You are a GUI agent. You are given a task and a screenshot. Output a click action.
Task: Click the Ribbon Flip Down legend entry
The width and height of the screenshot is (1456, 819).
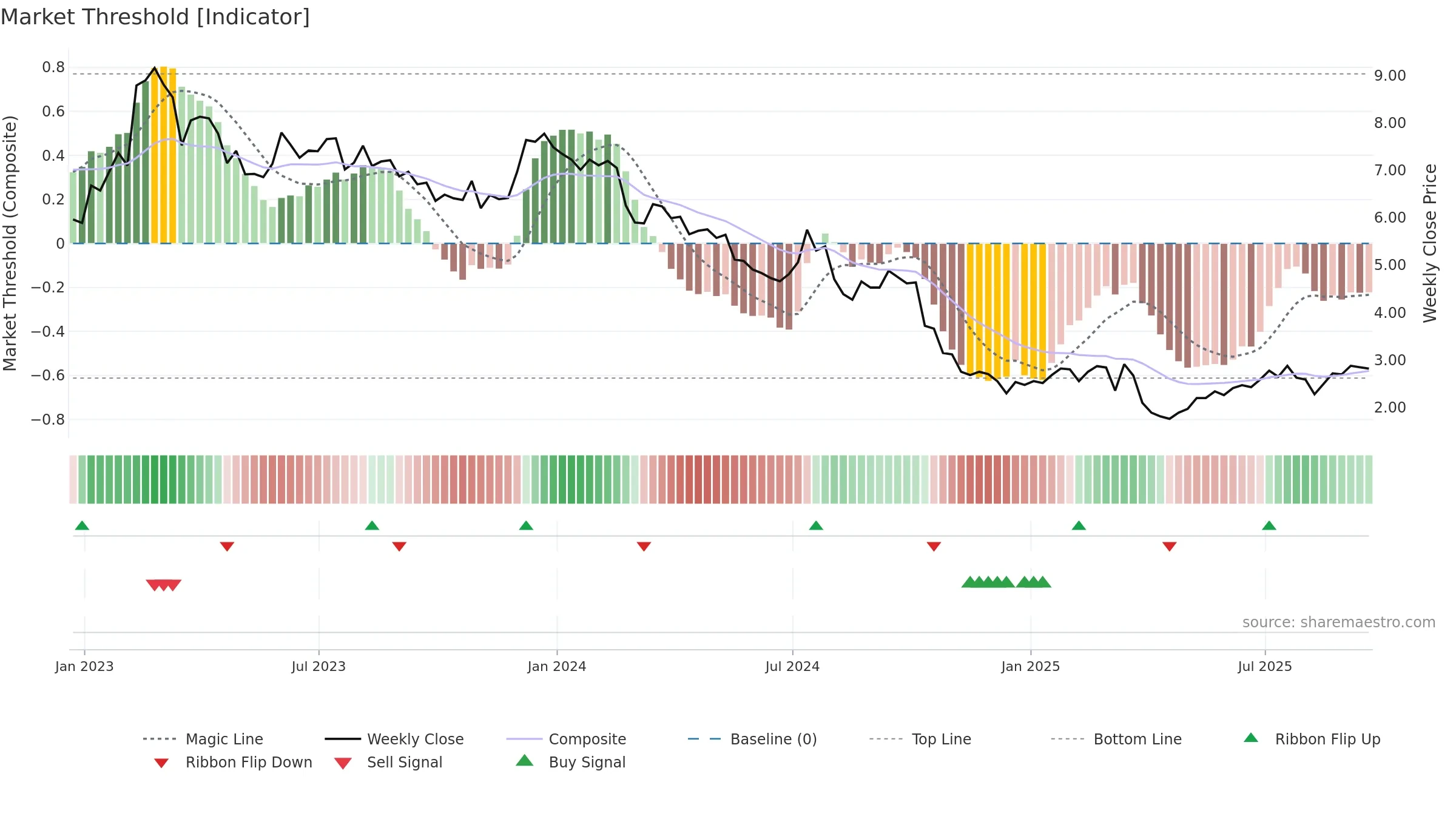[x=232, y=762]
